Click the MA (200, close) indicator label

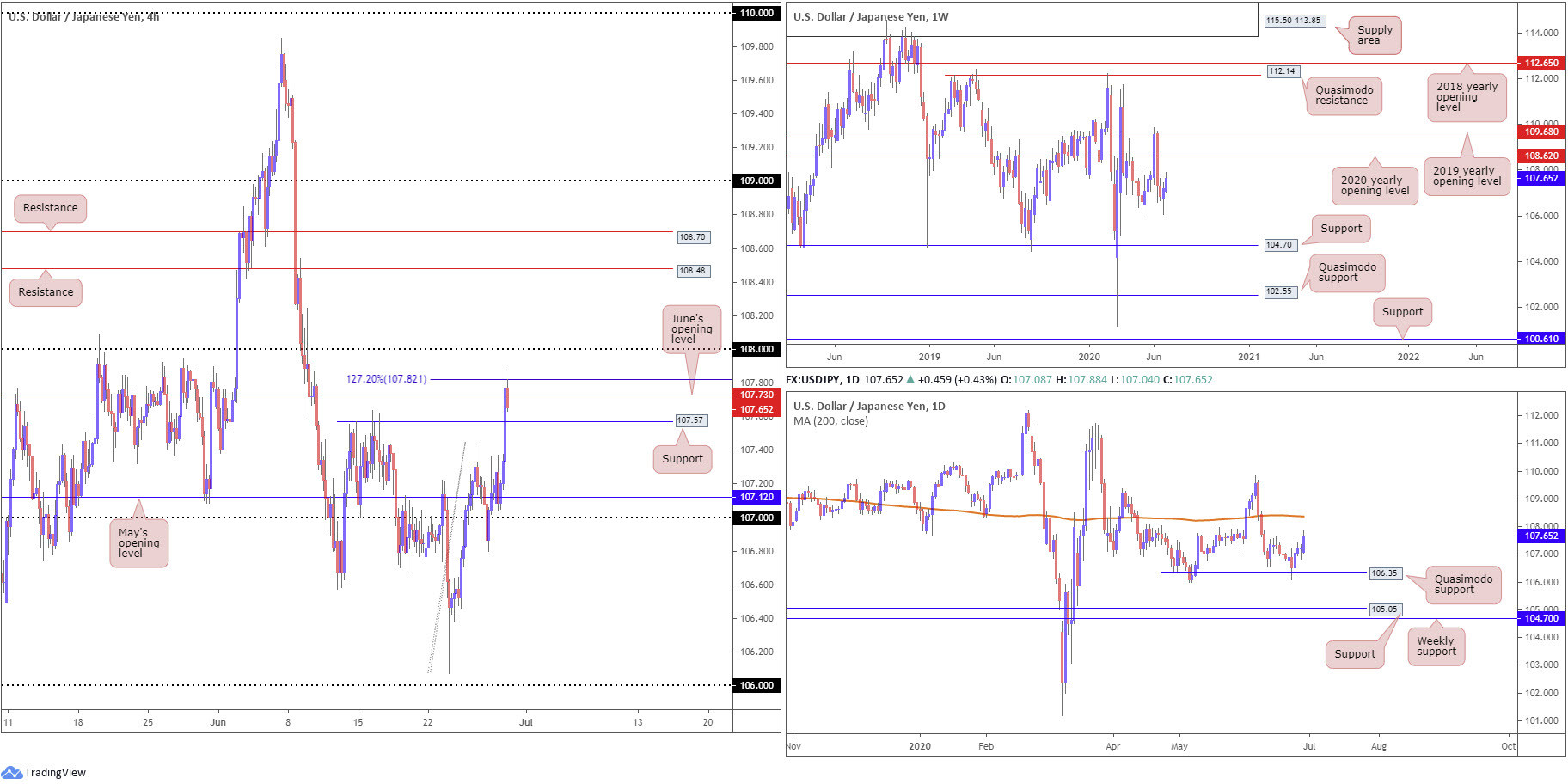(x=830, y=421)
